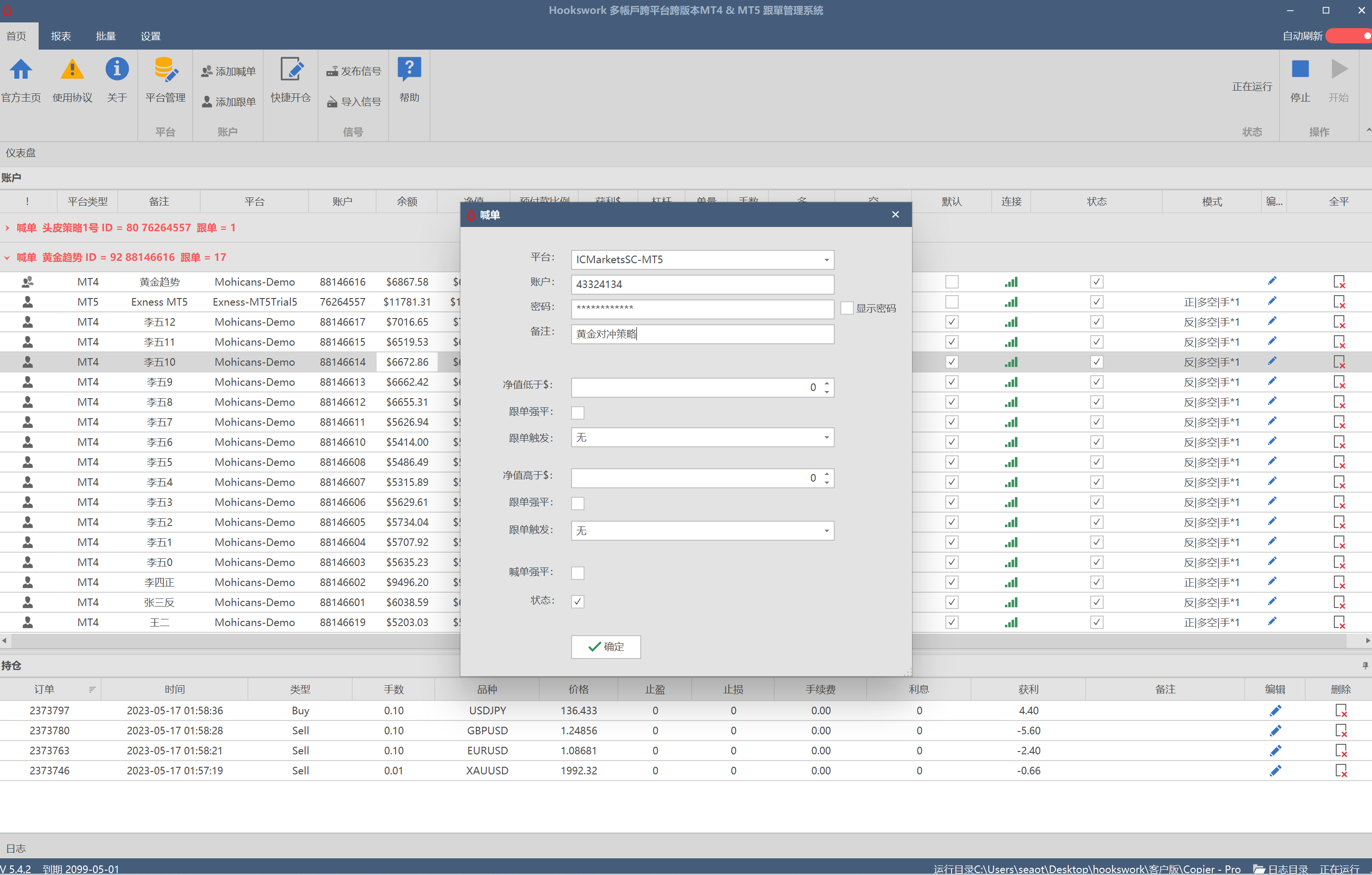Open the 平台 ICMarketsSC-MT5 dropdown
Screen dimensions: 1372x875
point(826,260)
